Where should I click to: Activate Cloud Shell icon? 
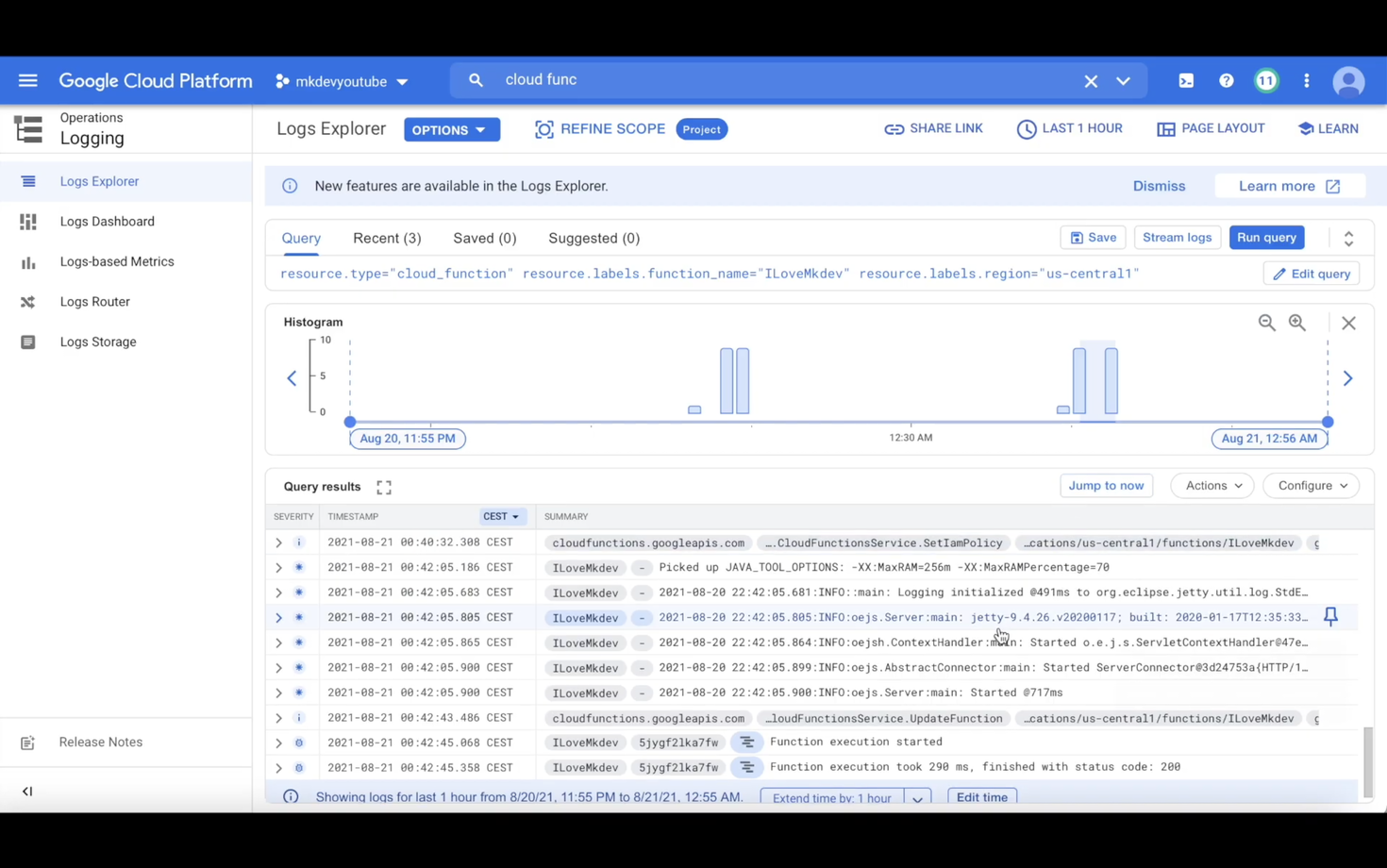[1186, 81]
